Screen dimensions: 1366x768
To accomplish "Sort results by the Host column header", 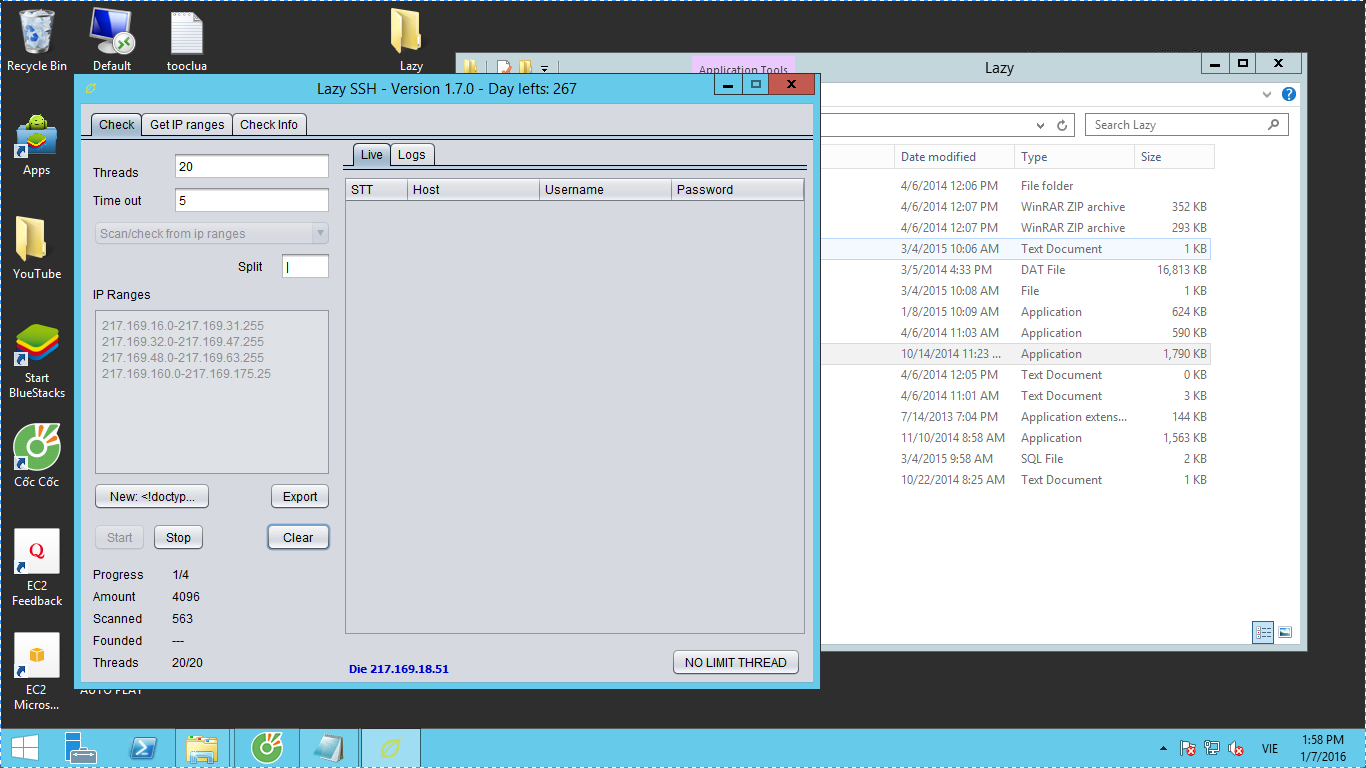I will pyautogui.click(x=474, y=189).
